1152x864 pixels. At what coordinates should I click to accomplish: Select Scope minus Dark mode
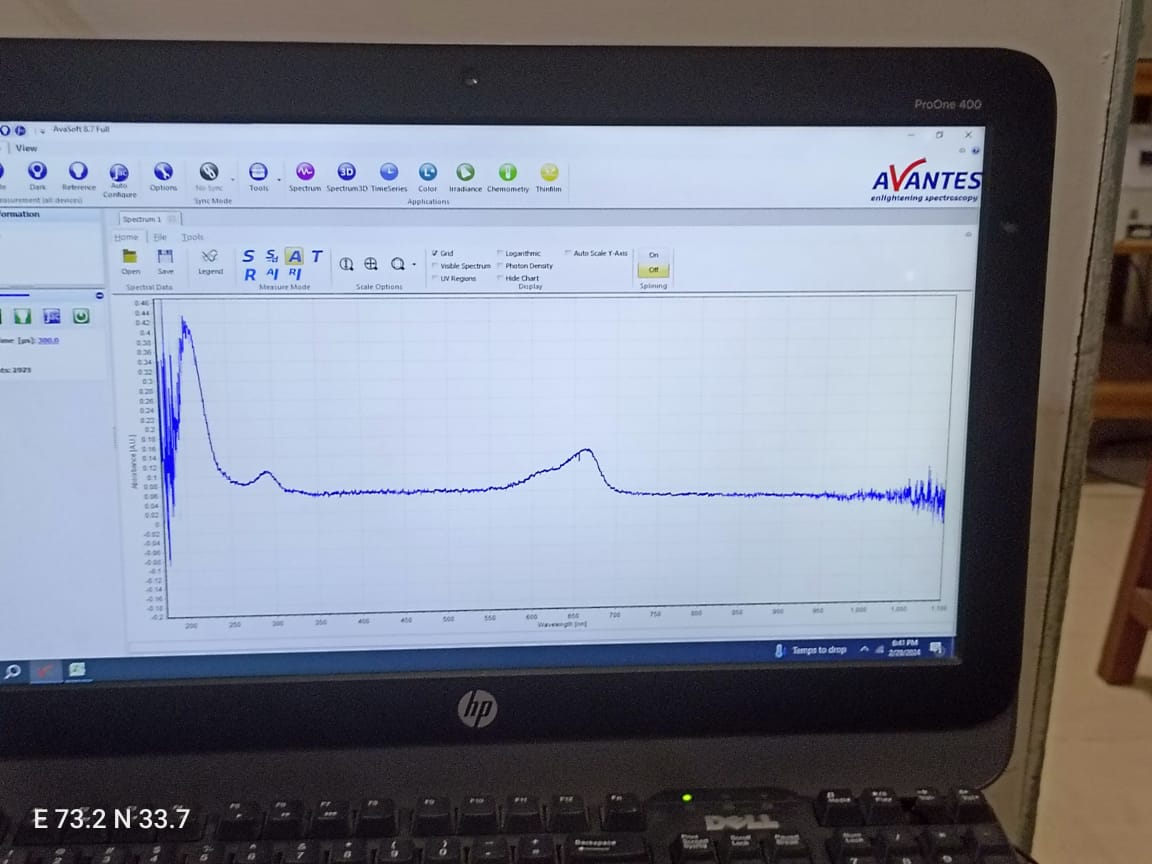(x=271, y=256)
